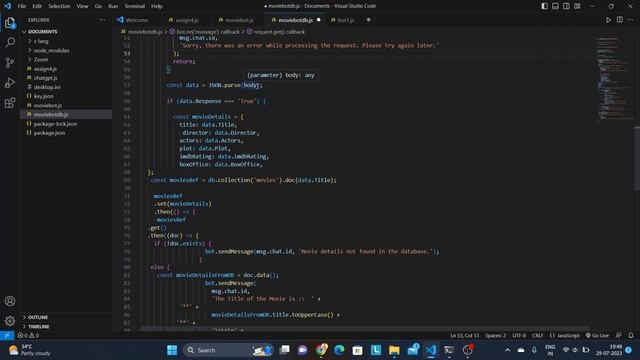
Task: Open the Manage gear icon
Action: click(x=10, y=321)
